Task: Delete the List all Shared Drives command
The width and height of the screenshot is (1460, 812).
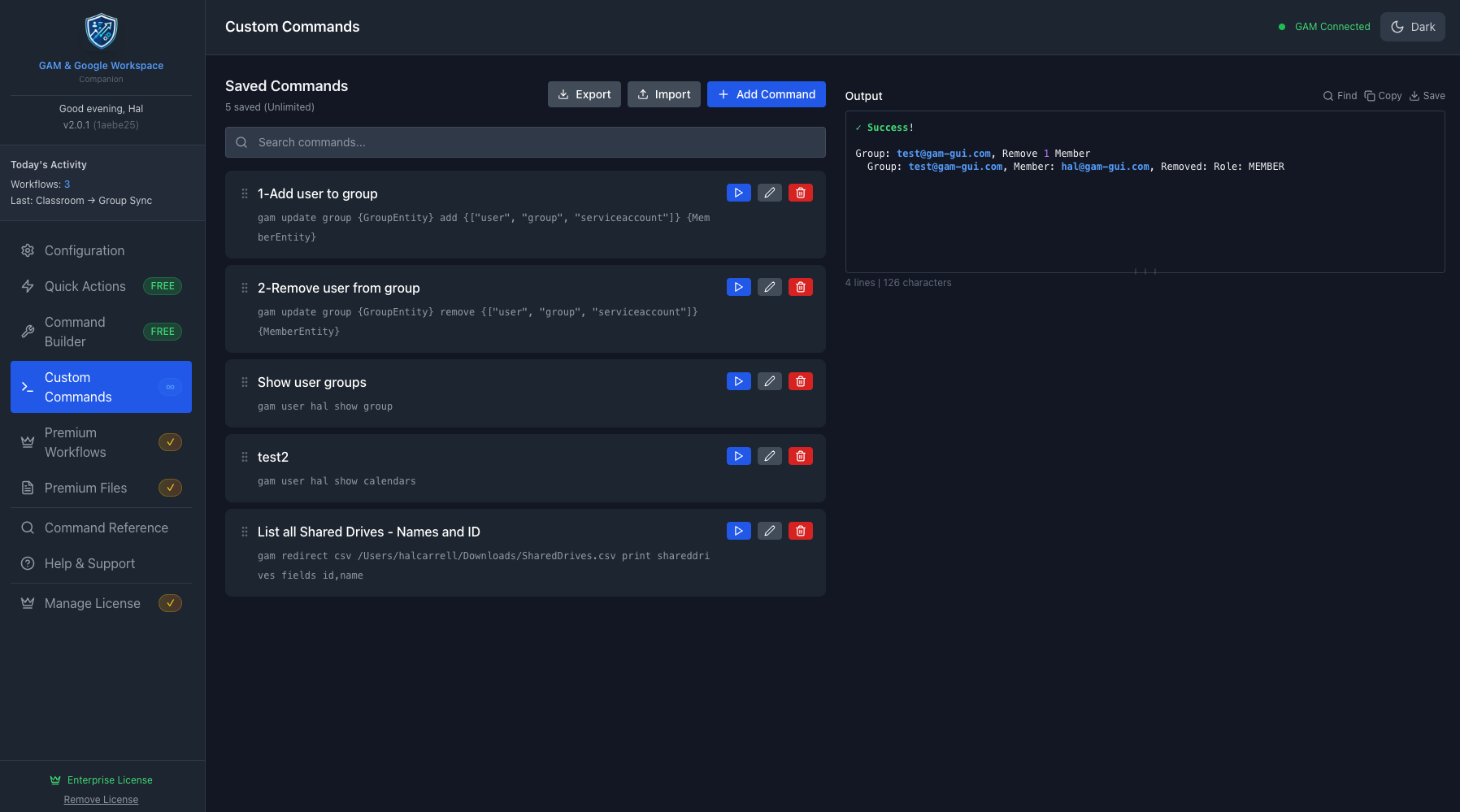Action: click(x=800, y=531)
